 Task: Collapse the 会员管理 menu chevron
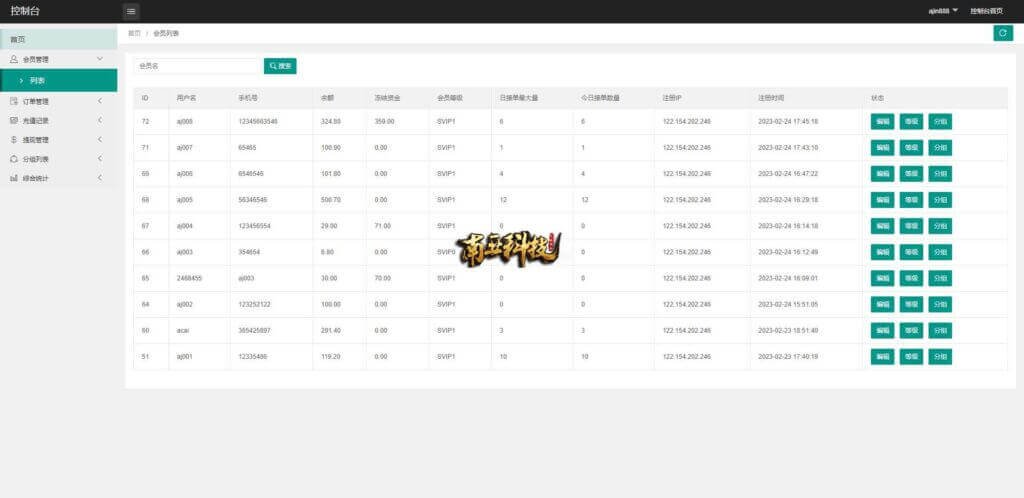point(99,60)
